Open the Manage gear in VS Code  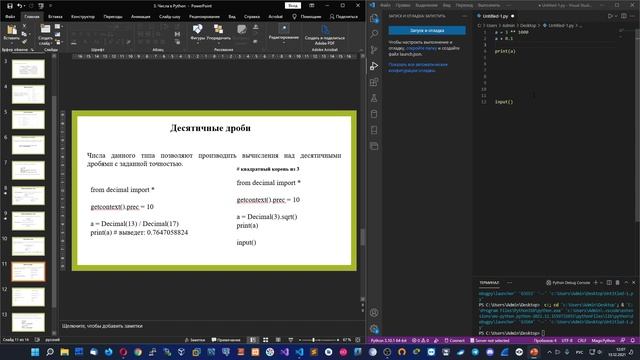pyautogui.click(x=374, y=329)
